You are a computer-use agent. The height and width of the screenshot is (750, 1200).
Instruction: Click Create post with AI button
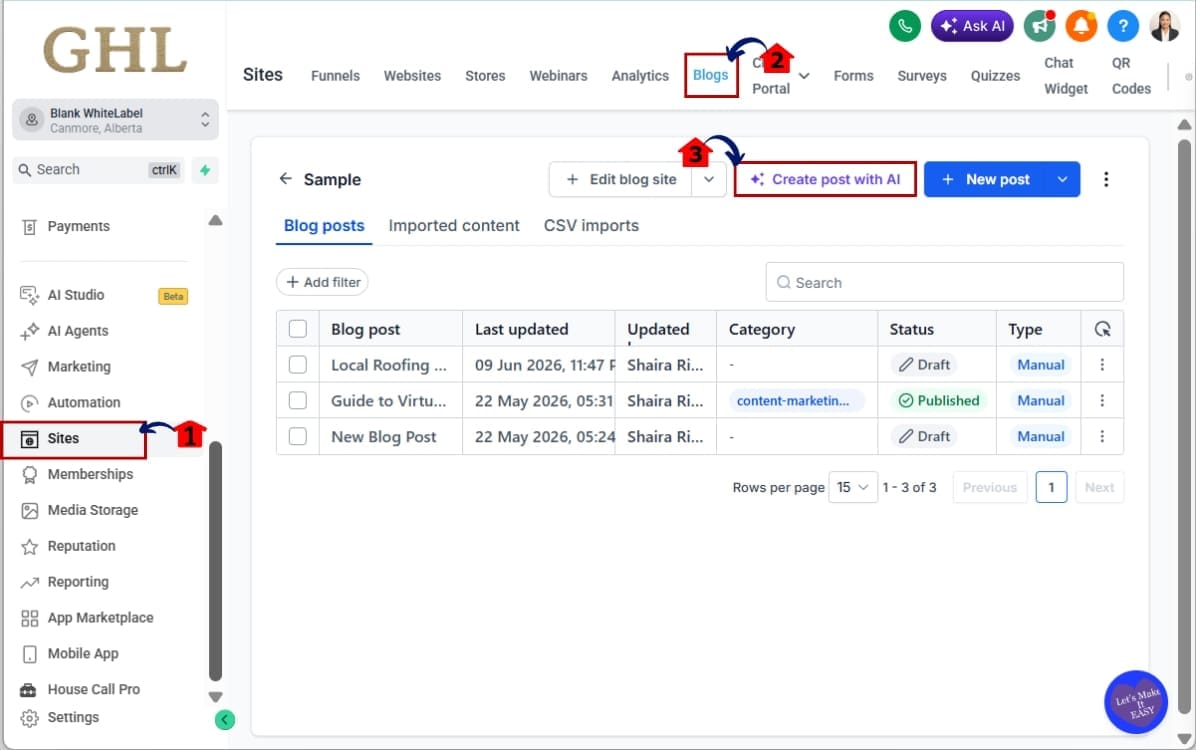coord(825,179)
